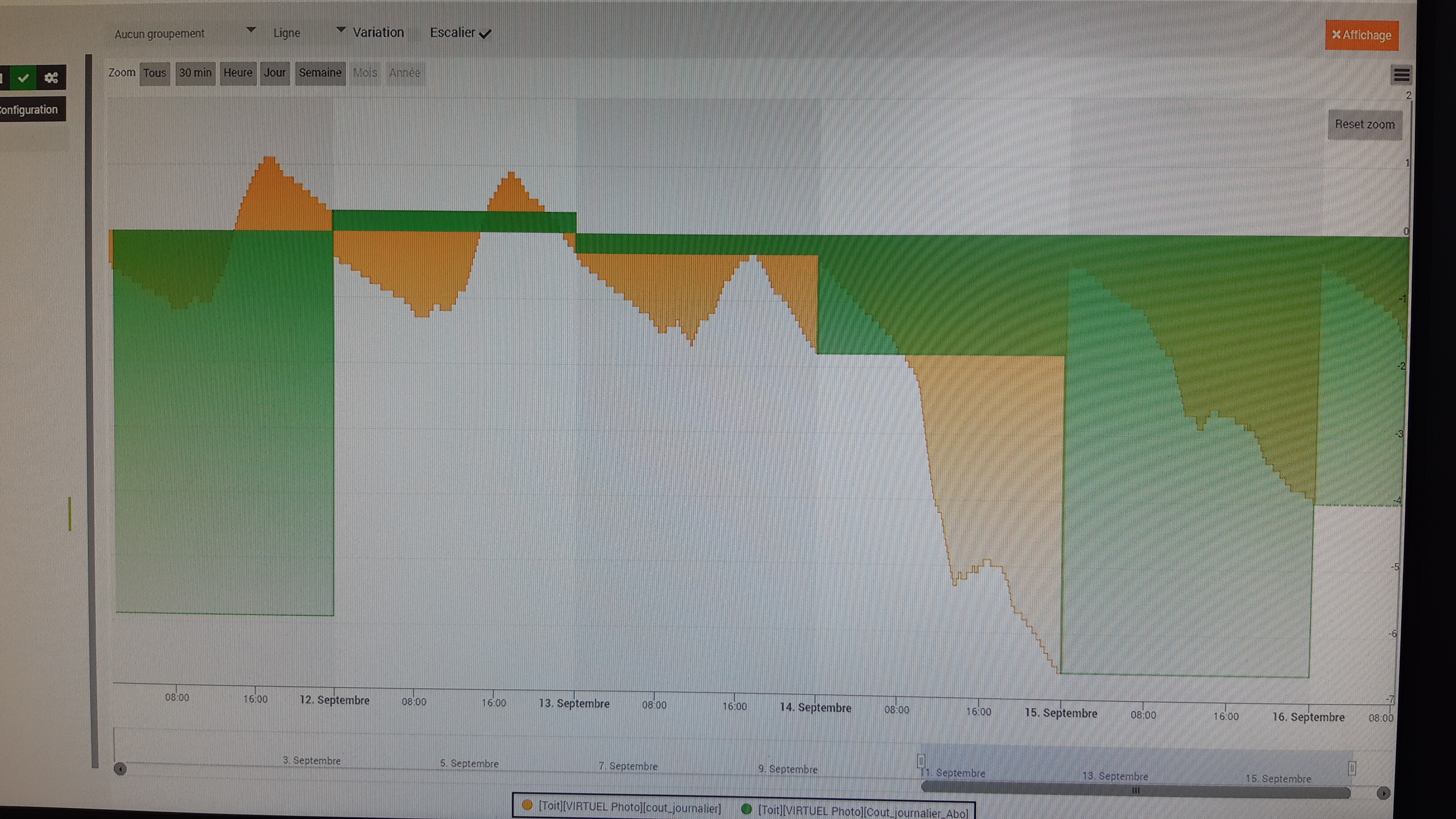Set zoom to Jour

(275, 73)
